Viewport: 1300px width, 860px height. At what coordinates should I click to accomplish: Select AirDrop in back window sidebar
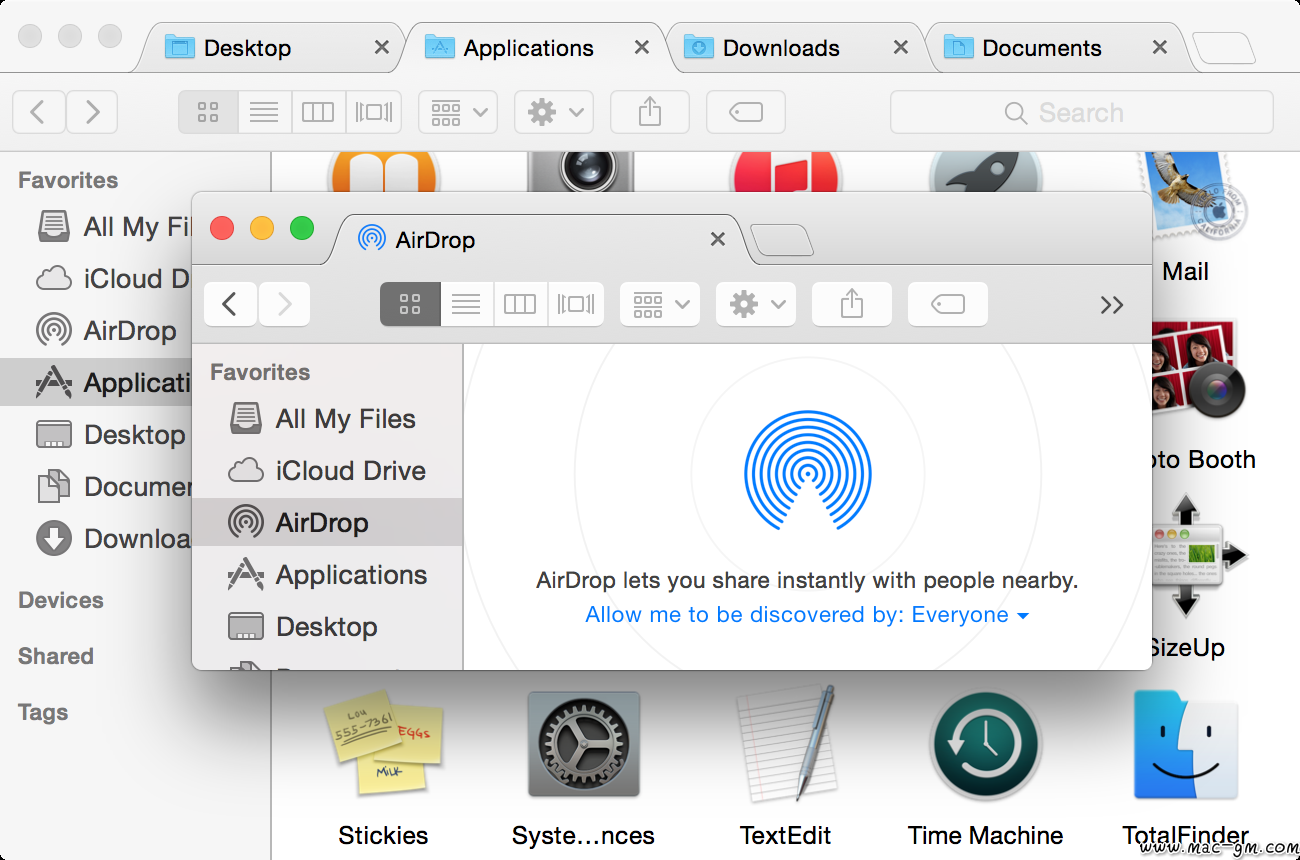tap(96, 331)
